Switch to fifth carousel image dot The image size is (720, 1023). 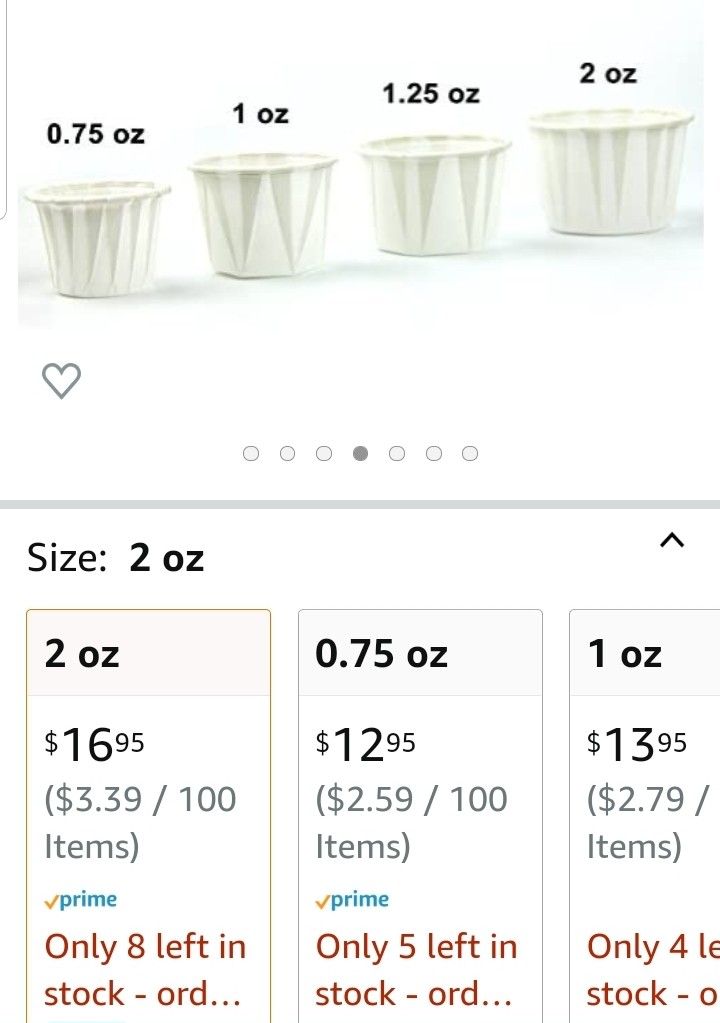[x=397, y=454]
